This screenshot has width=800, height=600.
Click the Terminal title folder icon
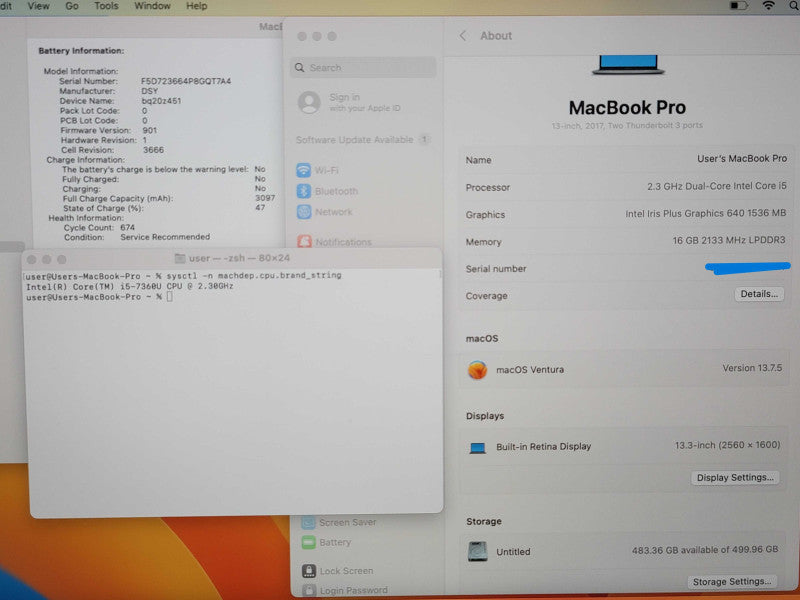click(180, 258)
